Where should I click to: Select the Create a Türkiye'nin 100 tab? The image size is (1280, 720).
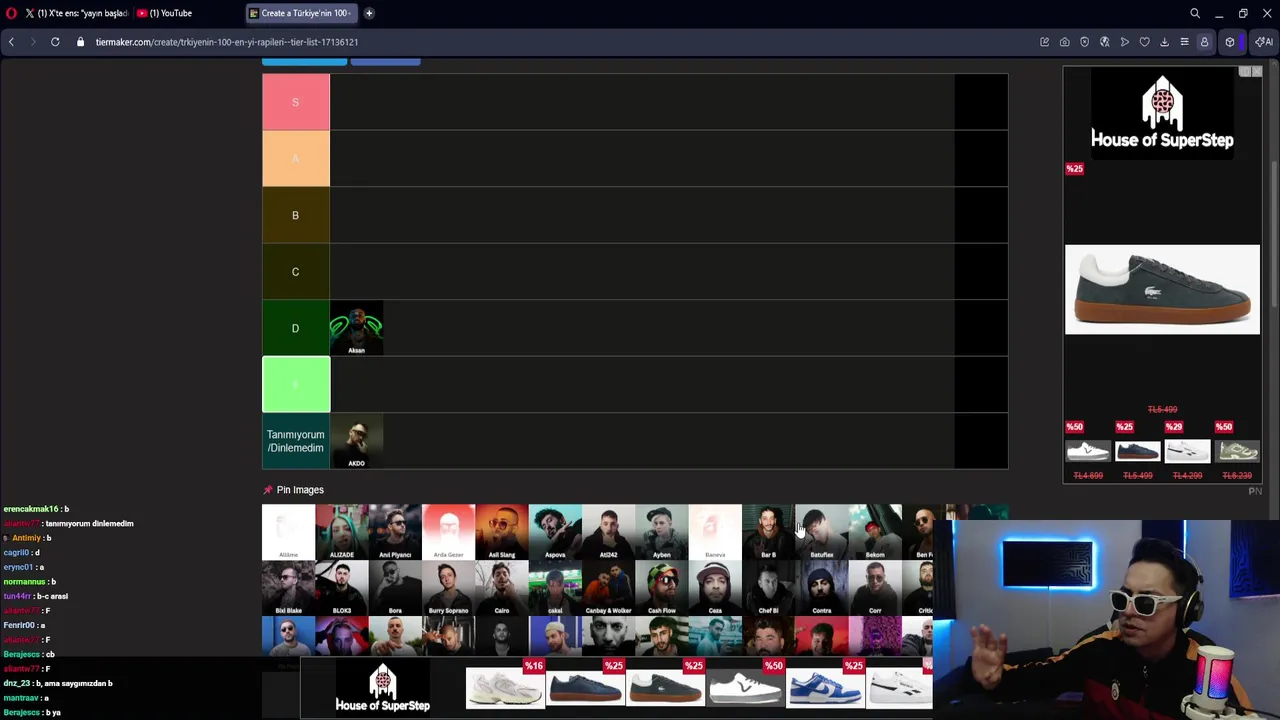click(x=304, y=13)
